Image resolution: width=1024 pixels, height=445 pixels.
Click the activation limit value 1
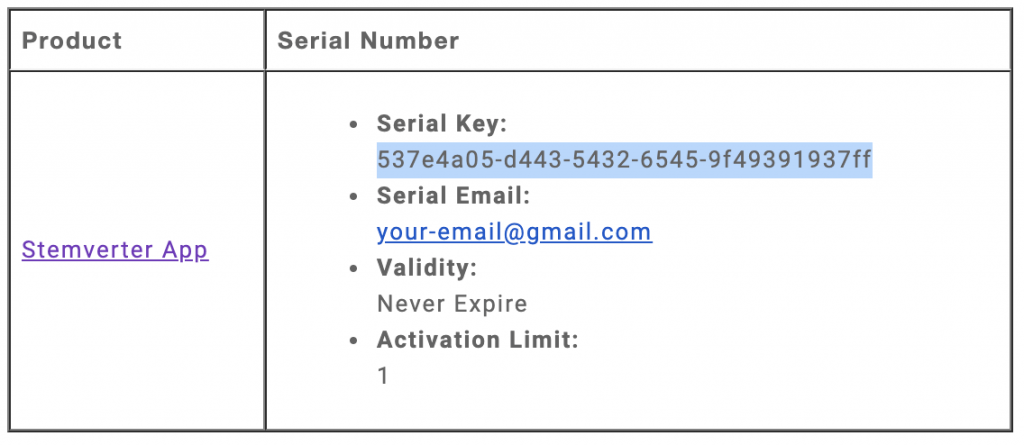point(383,376)
